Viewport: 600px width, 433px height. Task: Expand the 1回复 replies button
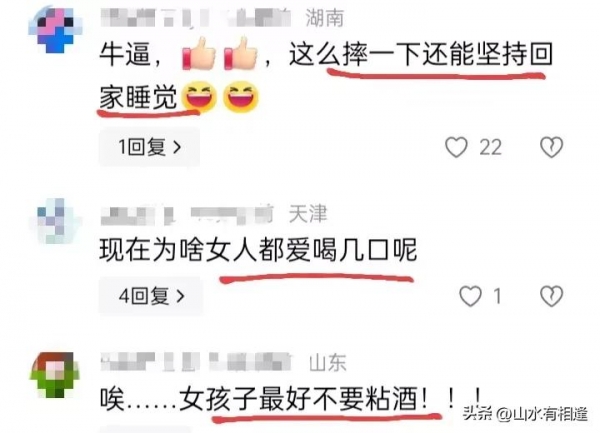pyautogui.click(x=149, y=147)
